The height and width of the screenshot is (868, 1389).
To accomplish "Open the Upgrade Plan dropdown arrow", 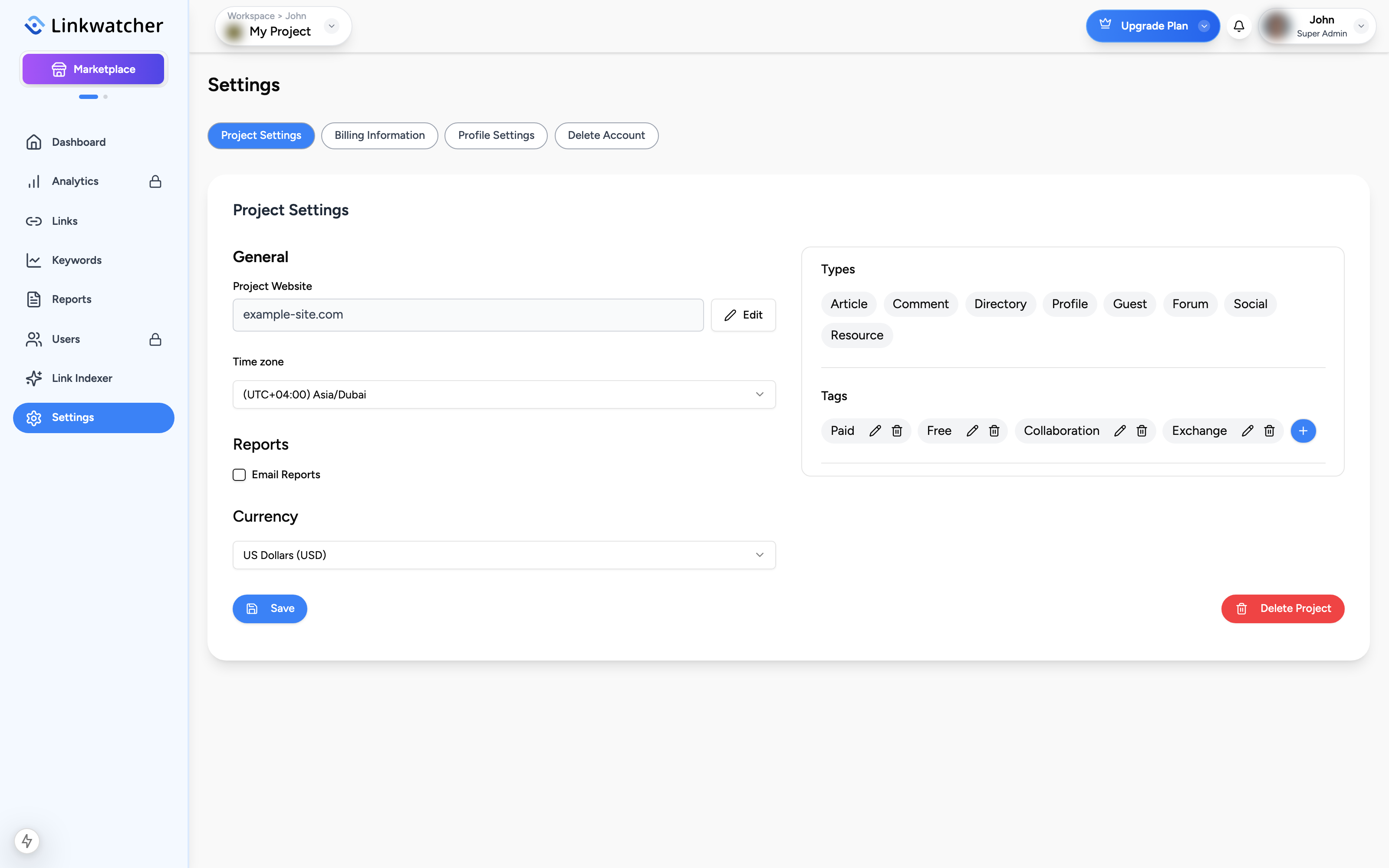I will click(x=1204, y=26).
